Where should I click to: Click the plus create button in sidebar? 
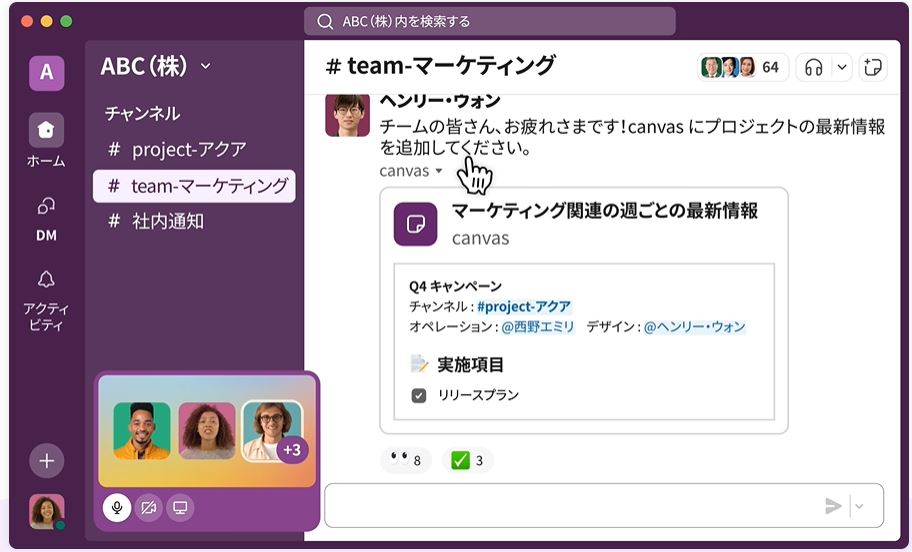pos(47,461)
